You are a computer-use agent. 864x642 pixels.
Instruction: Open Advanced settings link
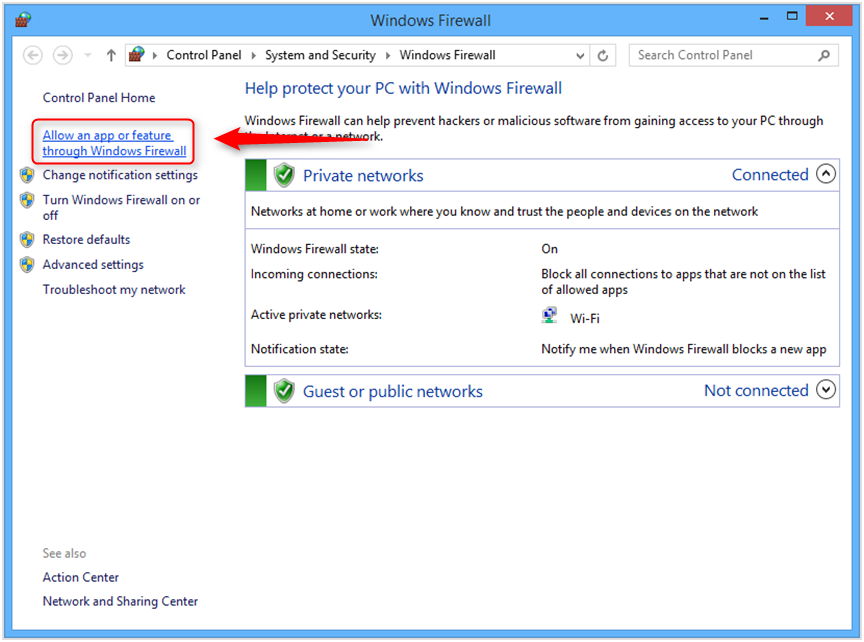click(x=93, y=265)
